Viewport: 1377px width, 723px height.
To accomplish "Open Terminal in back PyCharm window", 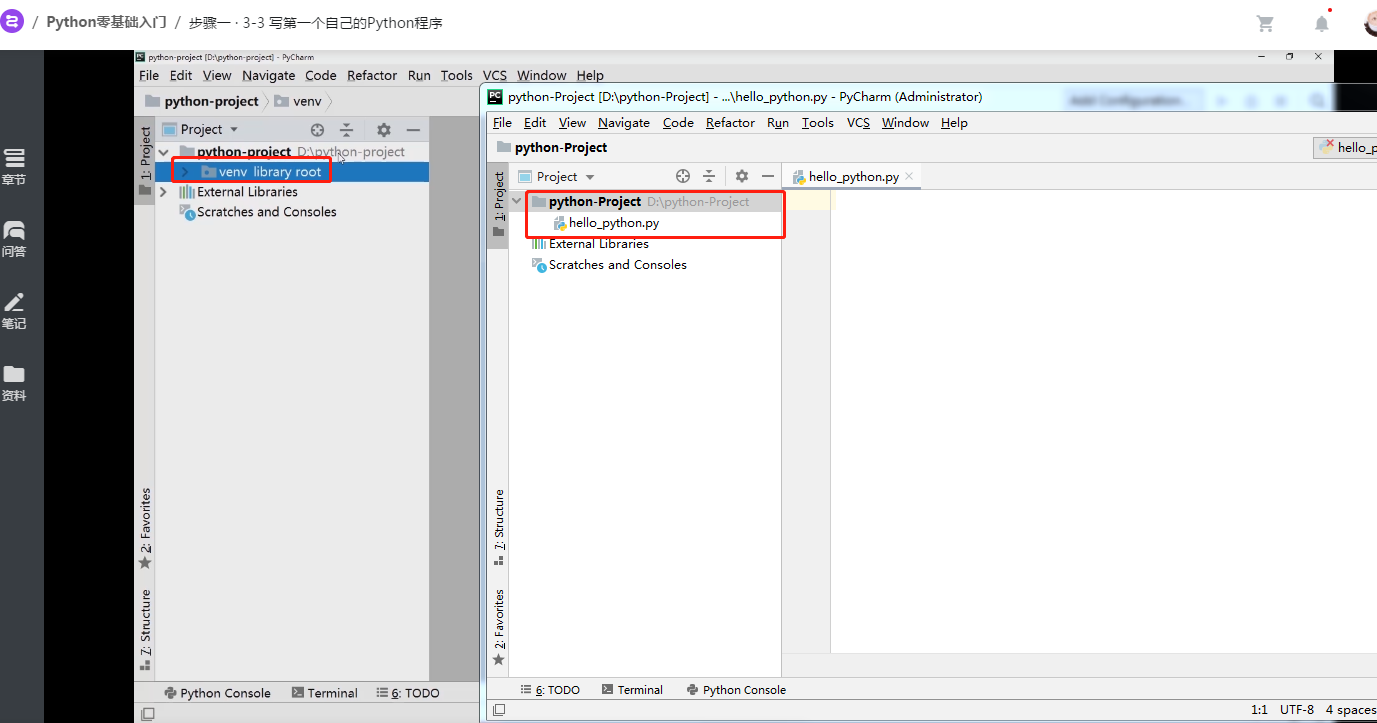I will click(x=324, y=693).
